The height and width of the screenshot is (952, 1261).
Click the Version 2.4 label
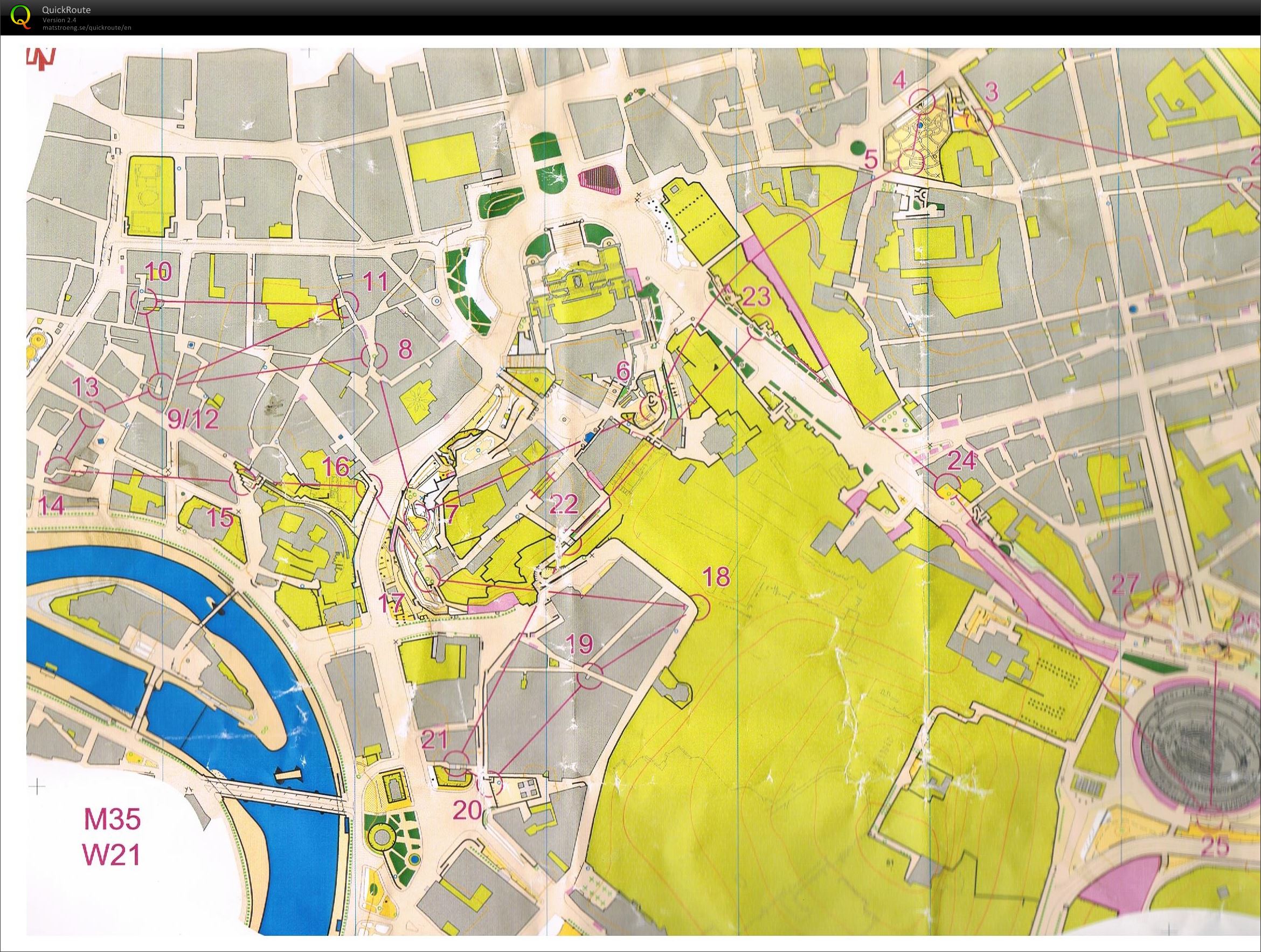(x=59, y=20)
